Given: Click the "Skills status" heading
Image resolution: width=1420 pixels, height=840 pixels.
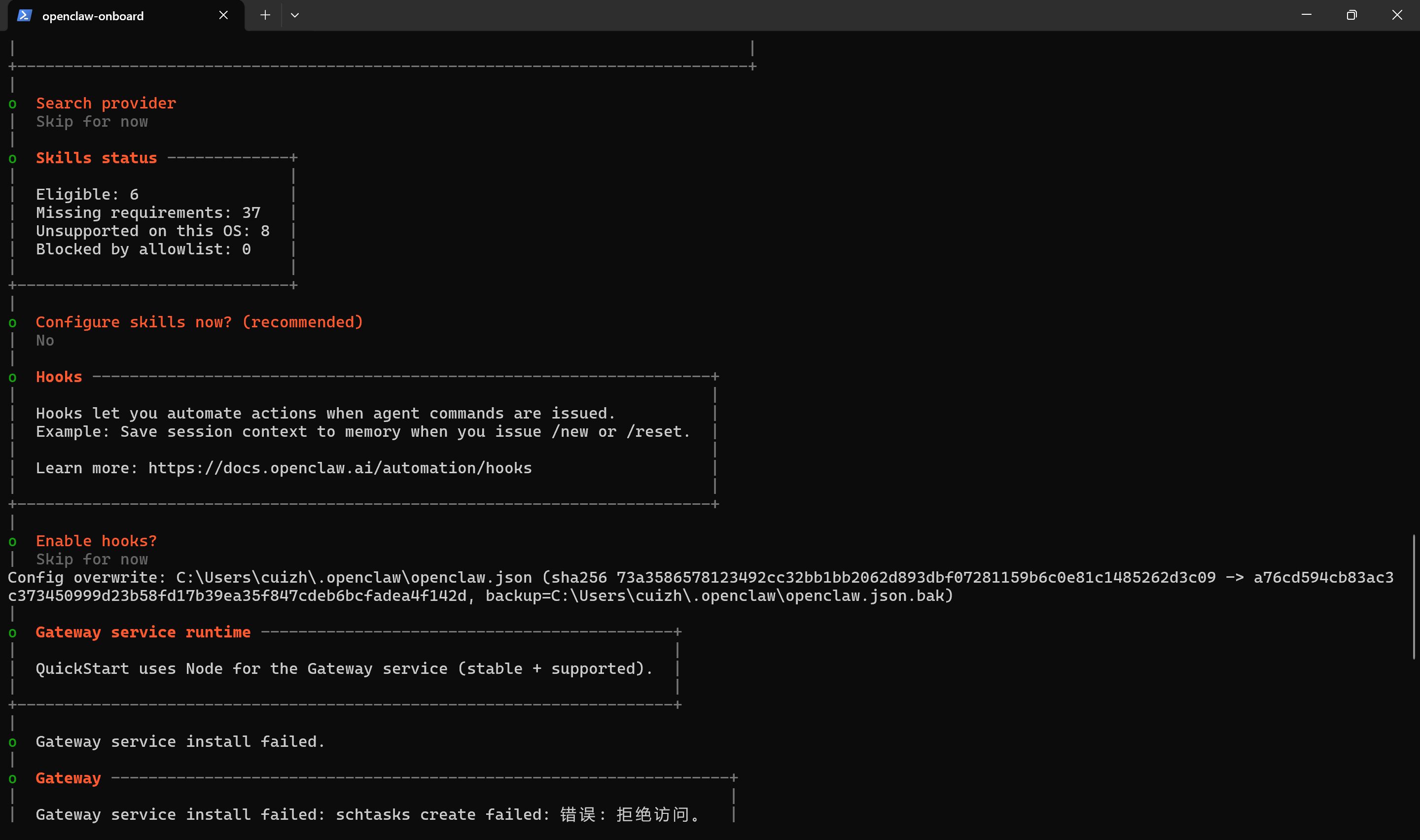Looking at the screenshot, I should click(96, 158).
